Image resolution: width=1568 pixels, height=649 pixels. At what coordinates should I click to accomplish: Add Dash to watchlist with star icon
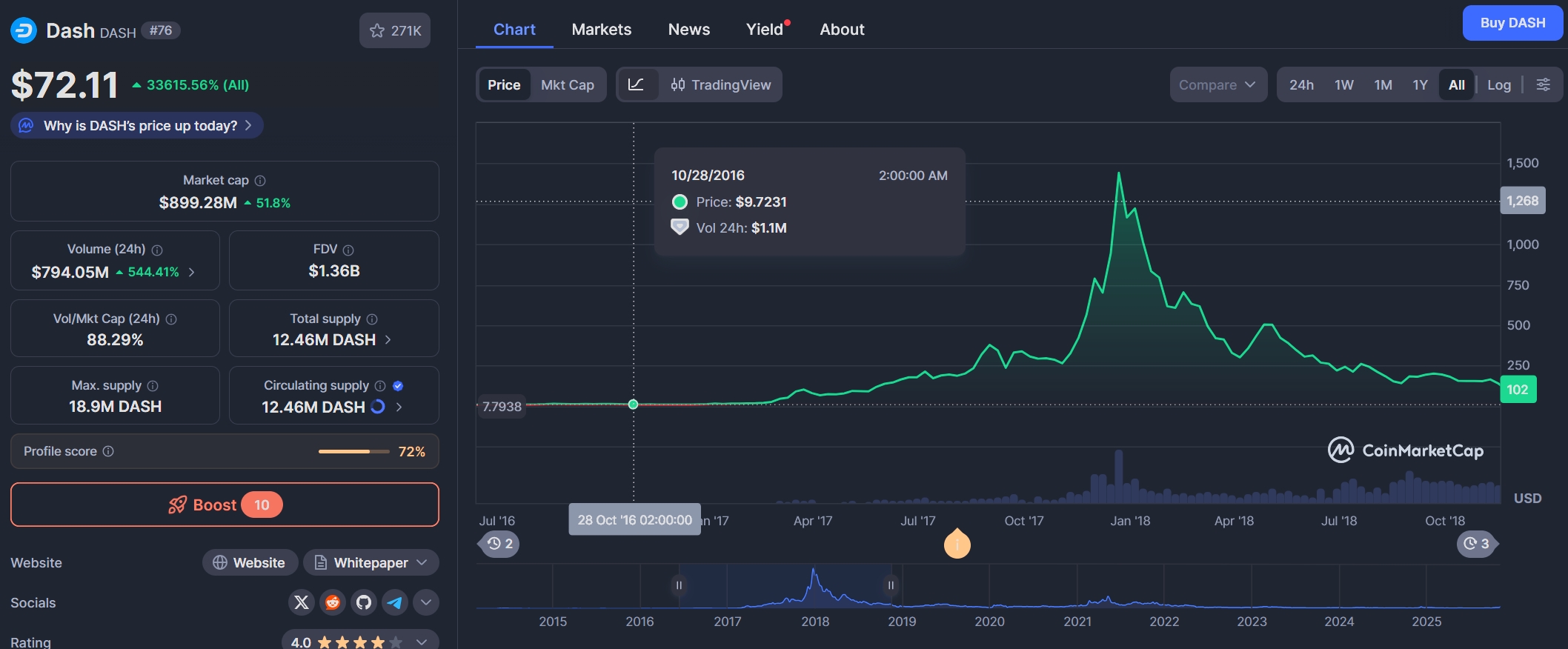click(x=394, y=30)
